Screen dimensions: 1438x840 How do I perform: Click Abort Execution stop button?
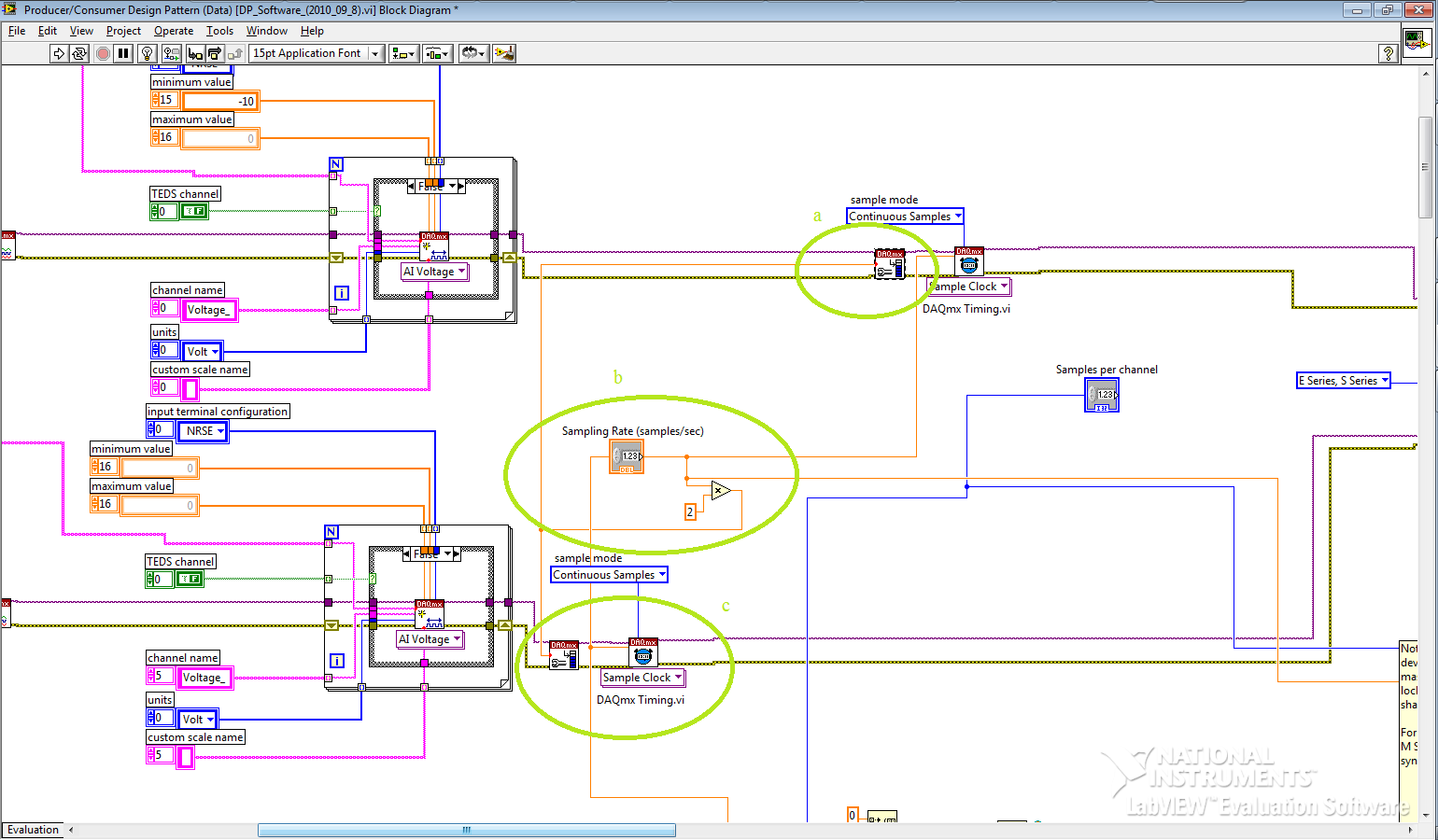coord(103,53)
